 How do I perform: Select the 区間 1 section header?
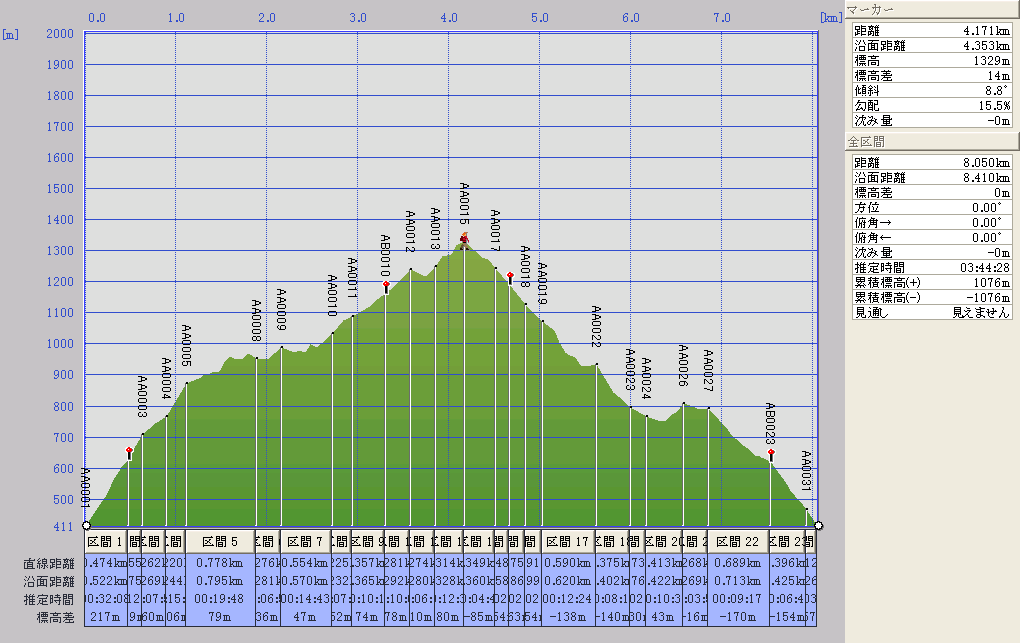(106, 541)
